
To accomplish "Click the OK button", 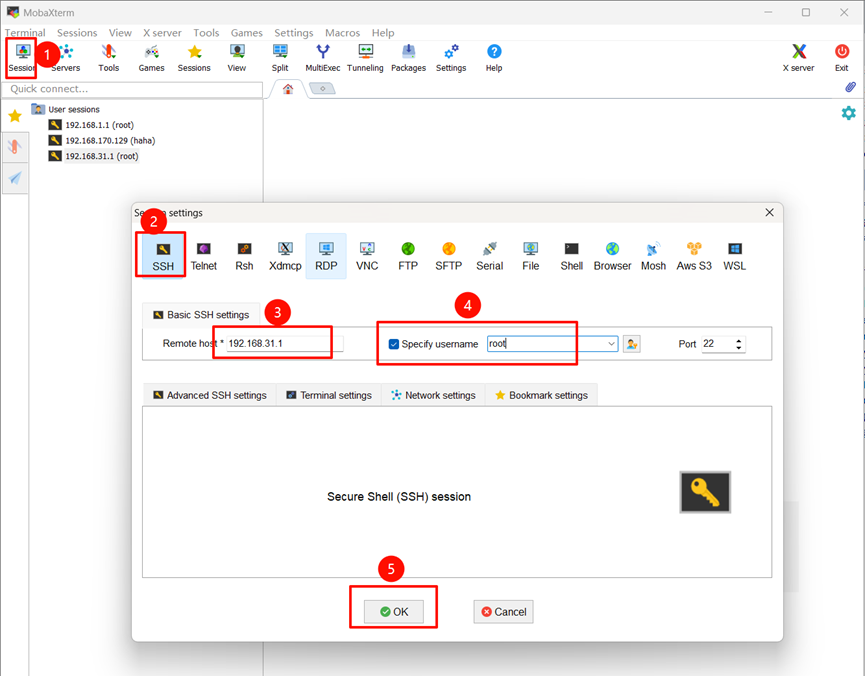I will pos(394,611).
